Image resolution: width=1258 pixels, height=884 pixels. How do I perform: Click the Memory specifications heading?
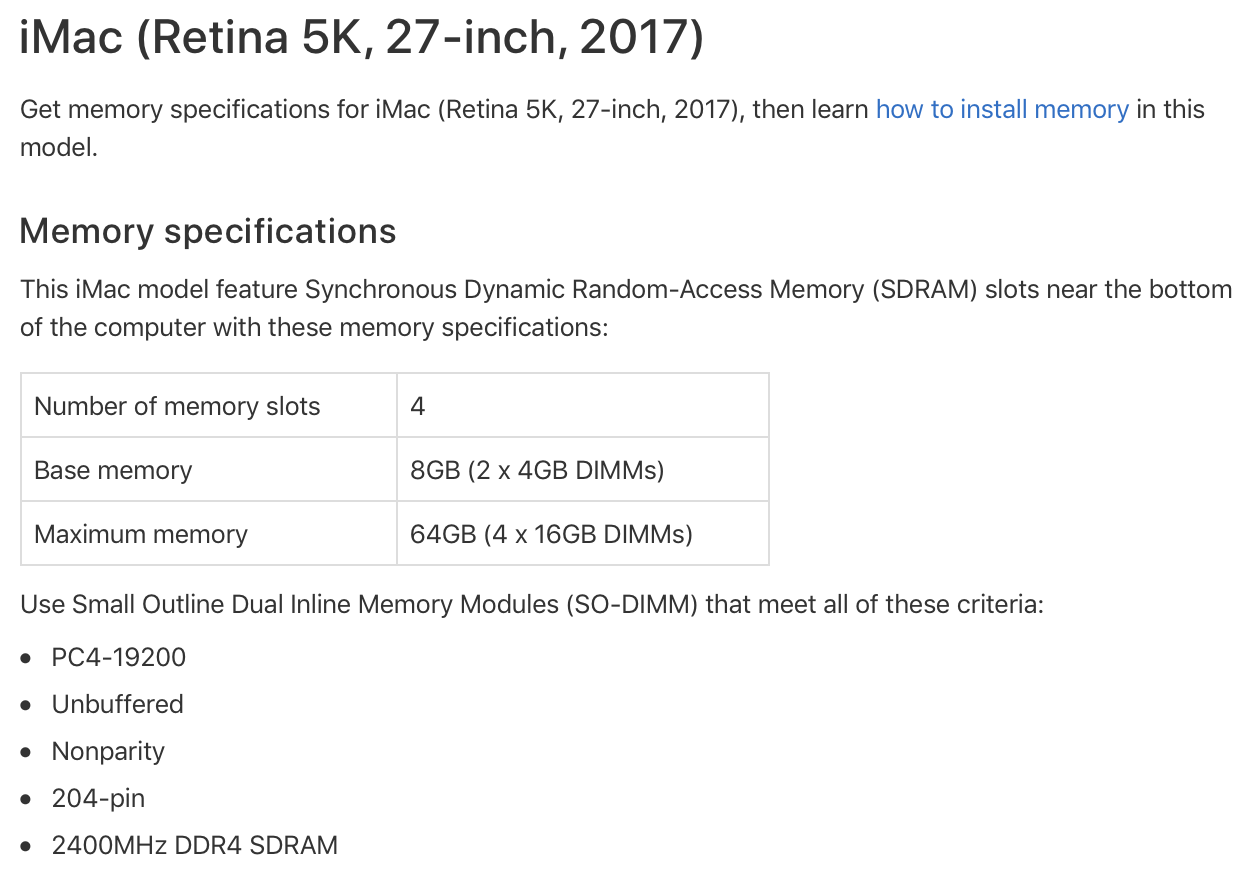coord(208,231)
